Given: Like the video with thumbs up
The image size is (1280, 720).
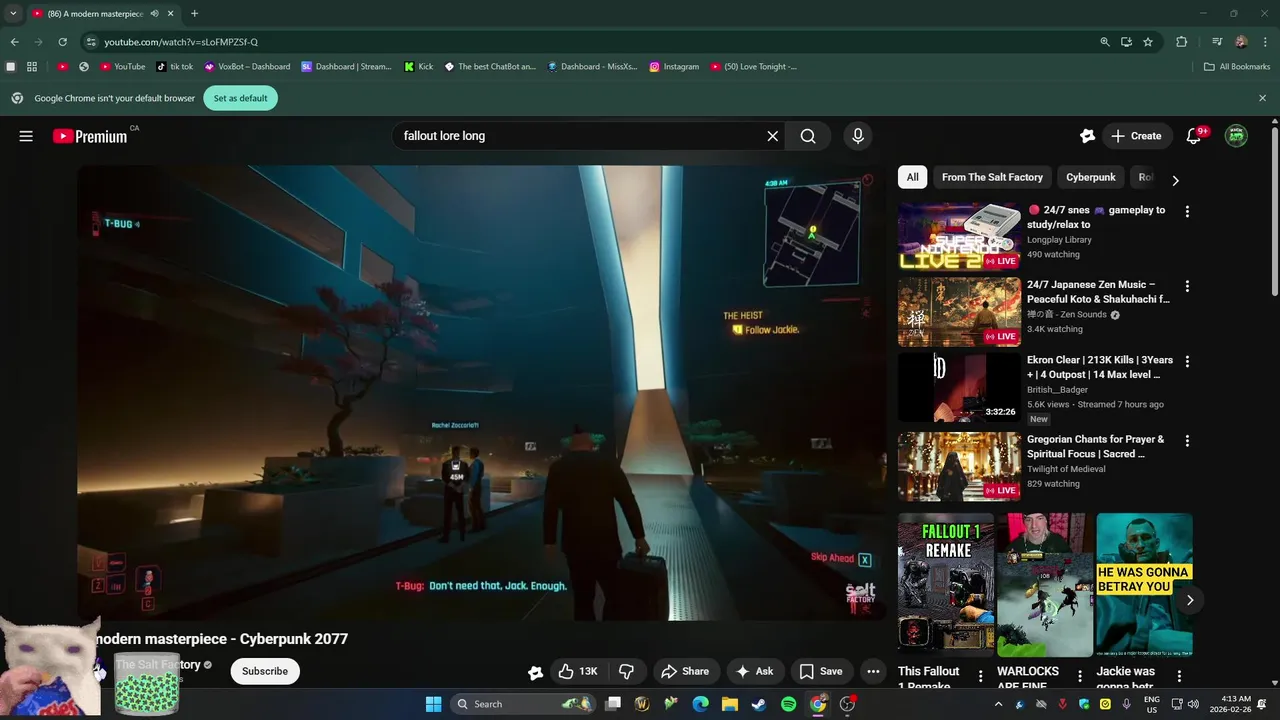Looking at the screenshot, I should coord(577,671).
